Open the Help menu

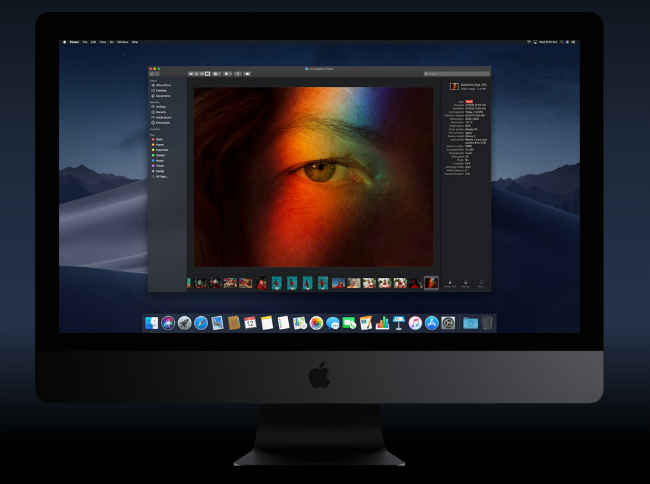(135, 42)
